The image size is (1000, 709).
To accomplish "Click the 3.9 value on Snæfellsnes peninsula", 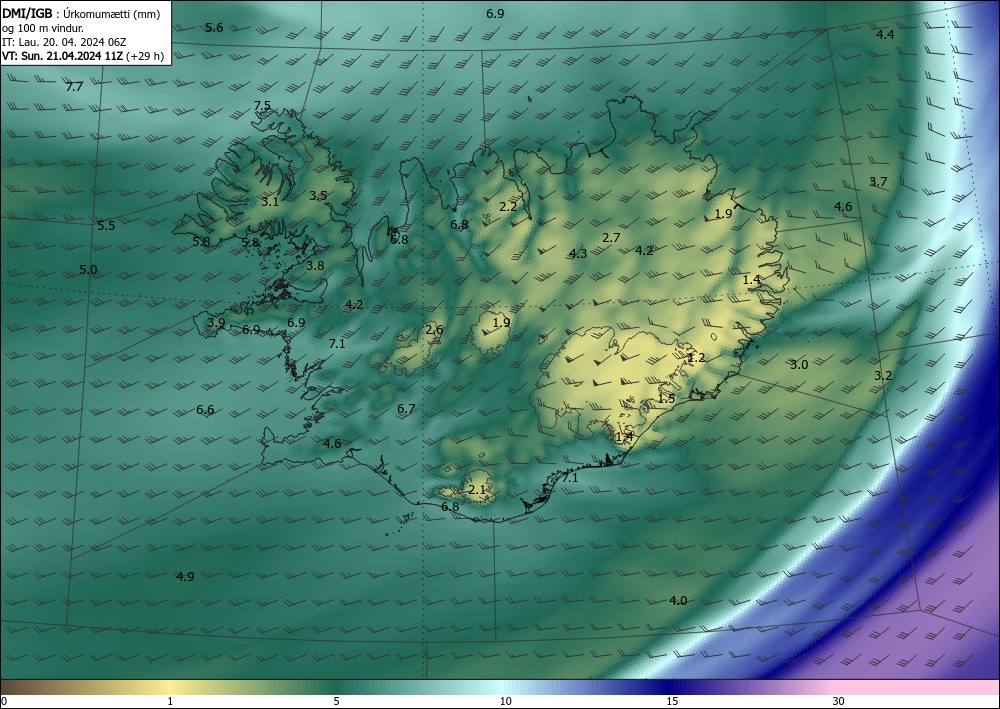I will click(216, 323).
